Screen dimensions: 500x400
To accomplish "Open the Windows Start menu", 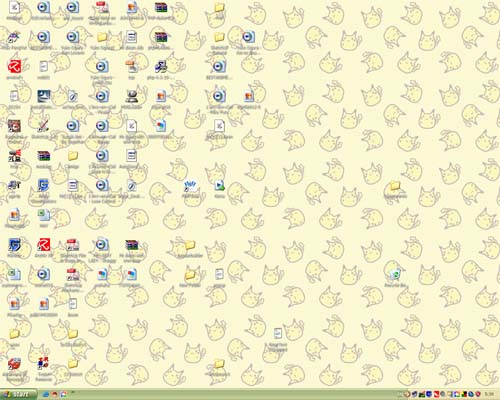I will pyautogui.click(x=18, y=394).
